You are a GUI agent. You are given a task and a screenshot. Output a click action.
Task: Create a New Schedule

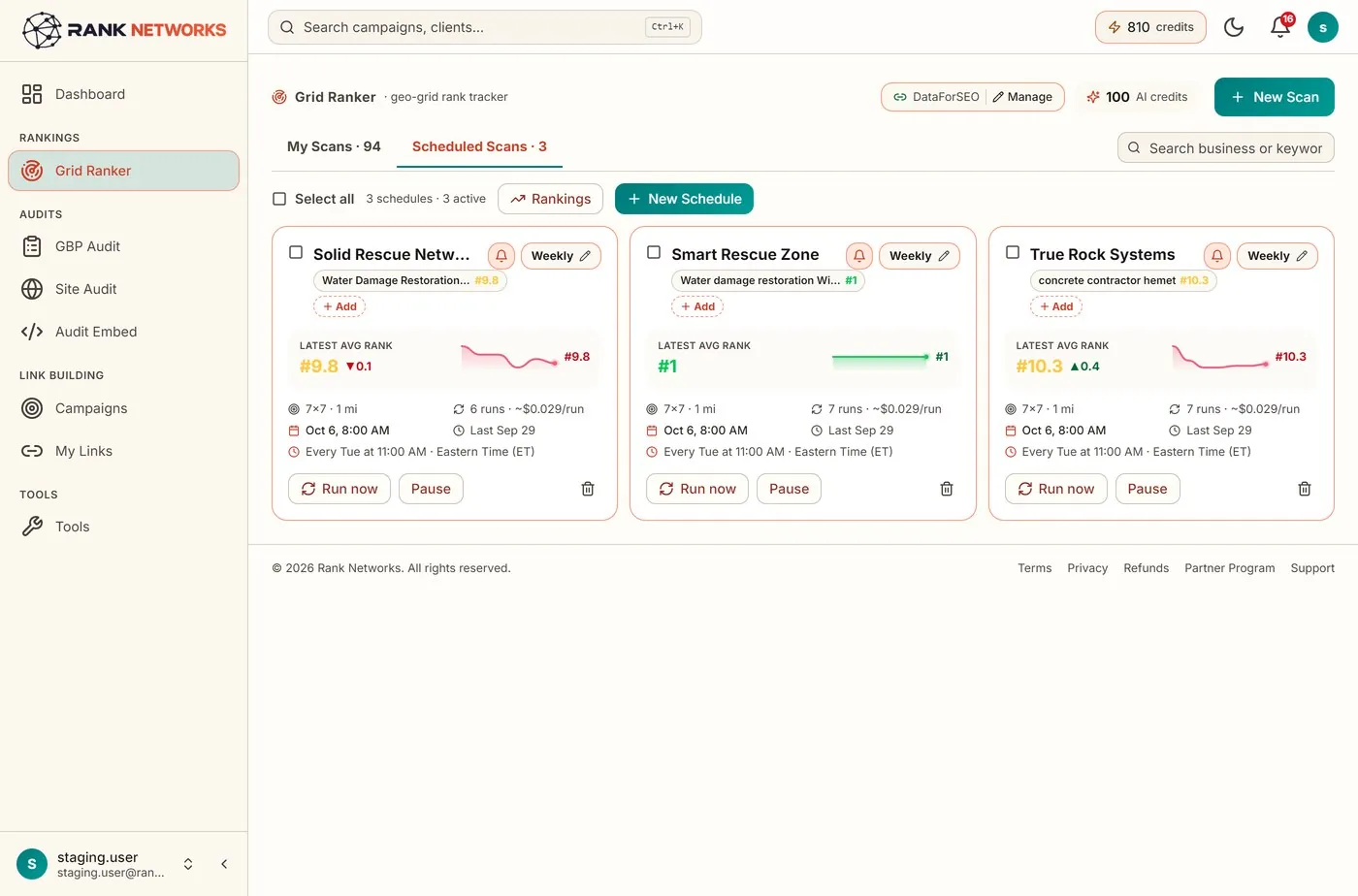[684, 199]
